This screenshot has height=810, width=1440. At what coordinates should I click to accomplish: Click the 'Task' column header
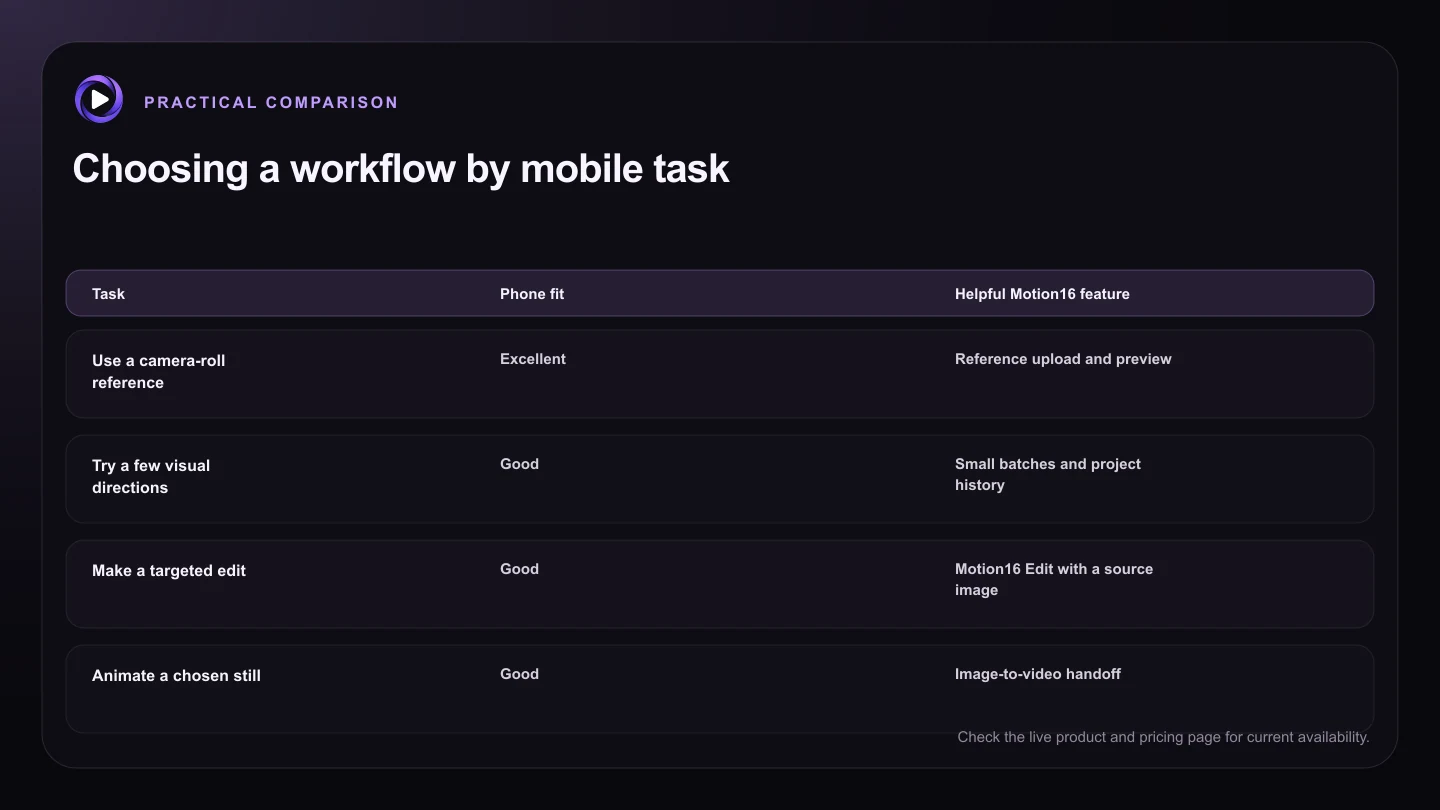pos(108,294)
